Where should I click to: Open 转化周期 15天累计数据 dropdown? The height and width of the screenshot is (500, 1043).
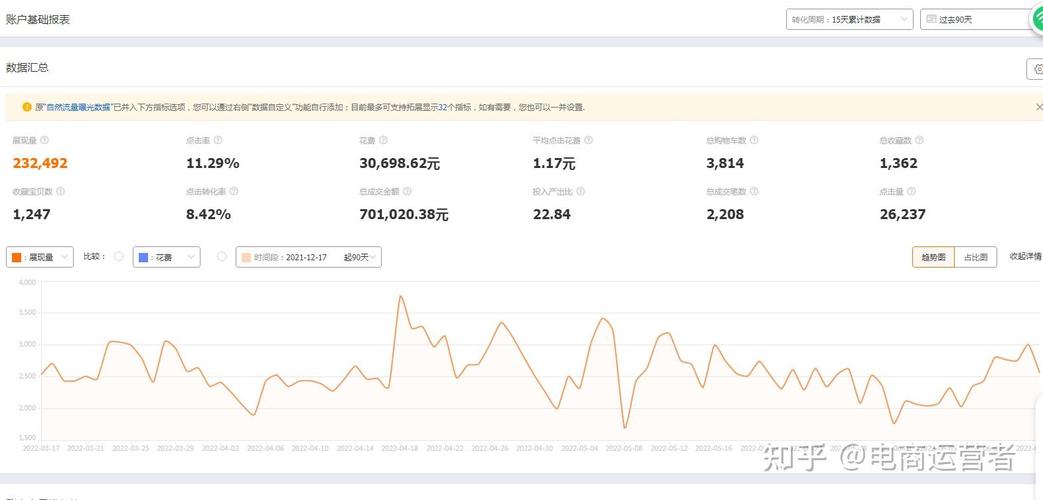(x=849, y=19)
